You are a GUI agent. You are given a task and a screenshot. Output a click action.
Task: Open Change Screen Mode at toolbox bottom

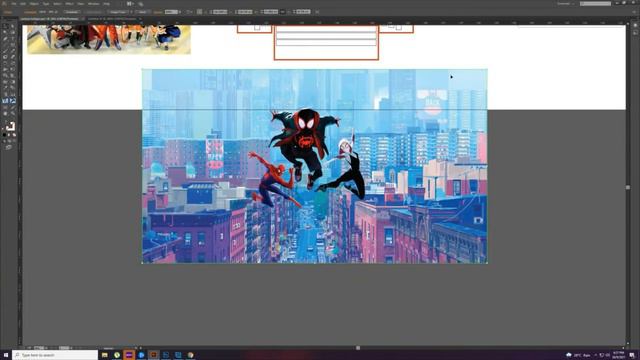9,147
